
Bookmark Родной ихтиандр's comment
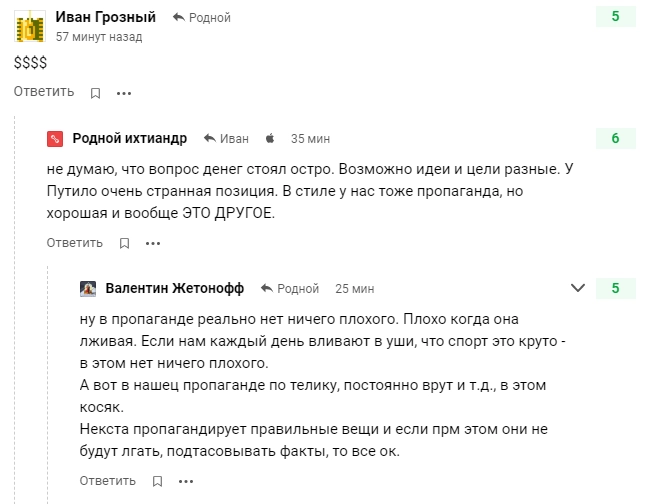tap(125, 243)
